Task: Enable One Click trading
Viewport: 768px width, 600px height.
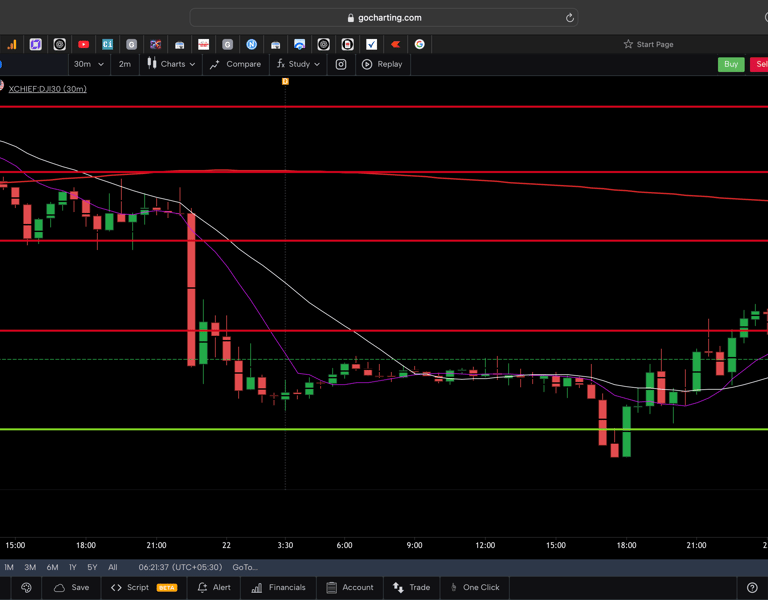Action: [x=475, y=588]
